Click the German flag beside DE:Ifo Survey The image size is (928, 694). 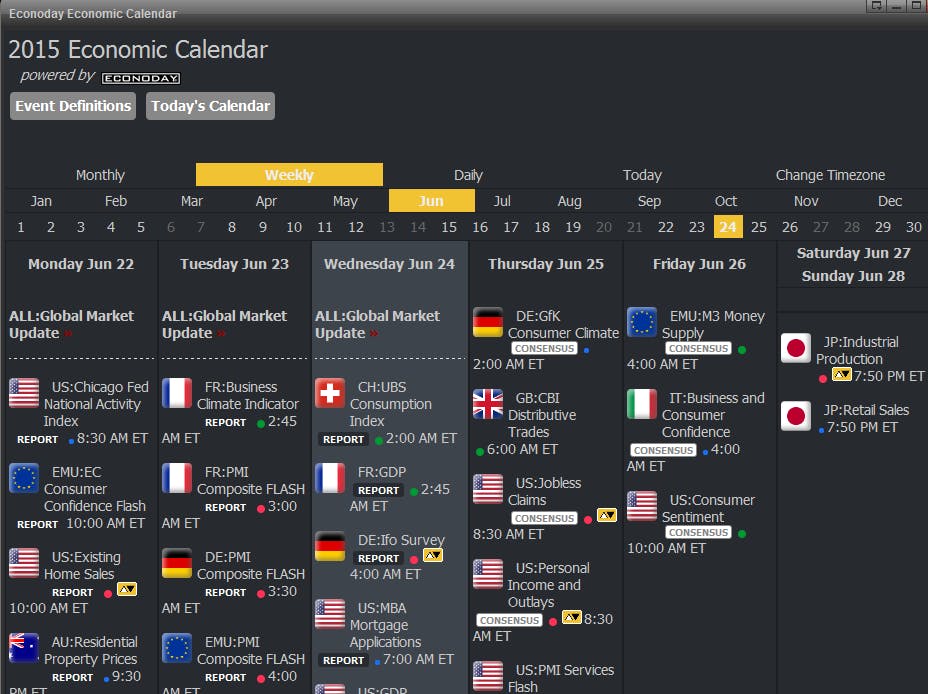(x=330, y=546)
